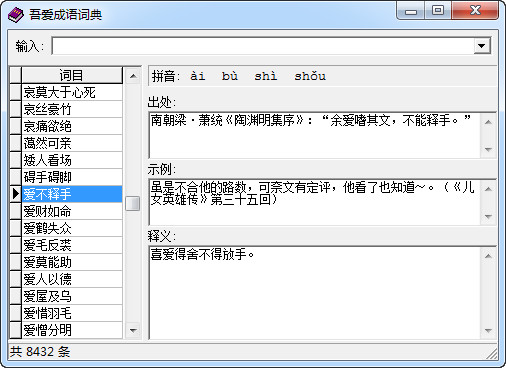The width and height of the screenshot is (506, 368).
Task: Click inside the 示例 example text box
Action: click(x=315, y=202)
